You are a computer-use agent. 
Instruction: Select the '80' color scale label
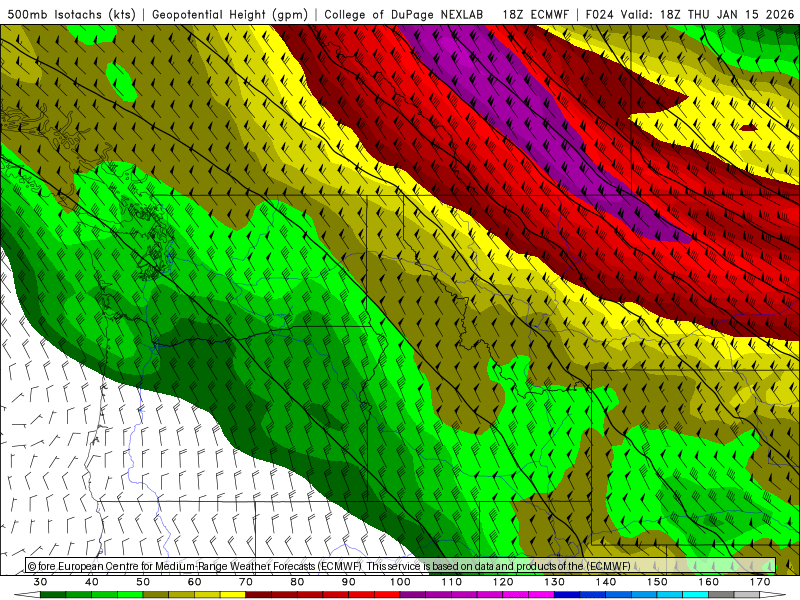tap(297, 582)
